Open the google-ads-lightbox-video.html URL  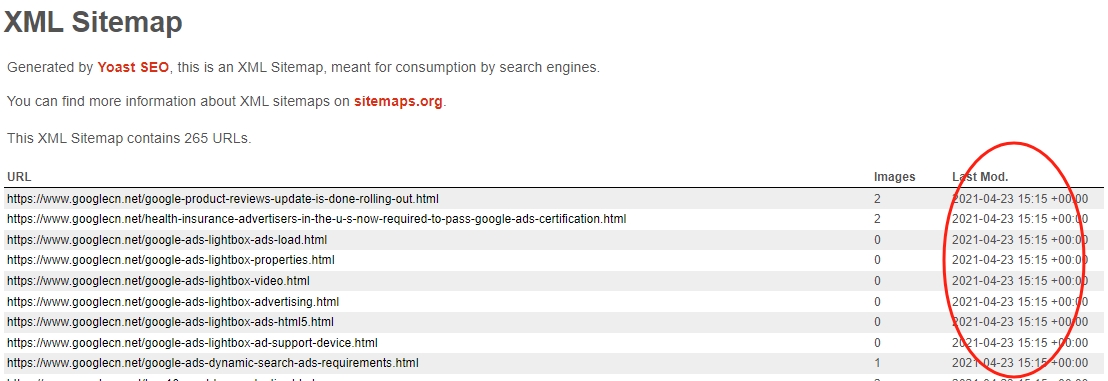tap(158, 281)
